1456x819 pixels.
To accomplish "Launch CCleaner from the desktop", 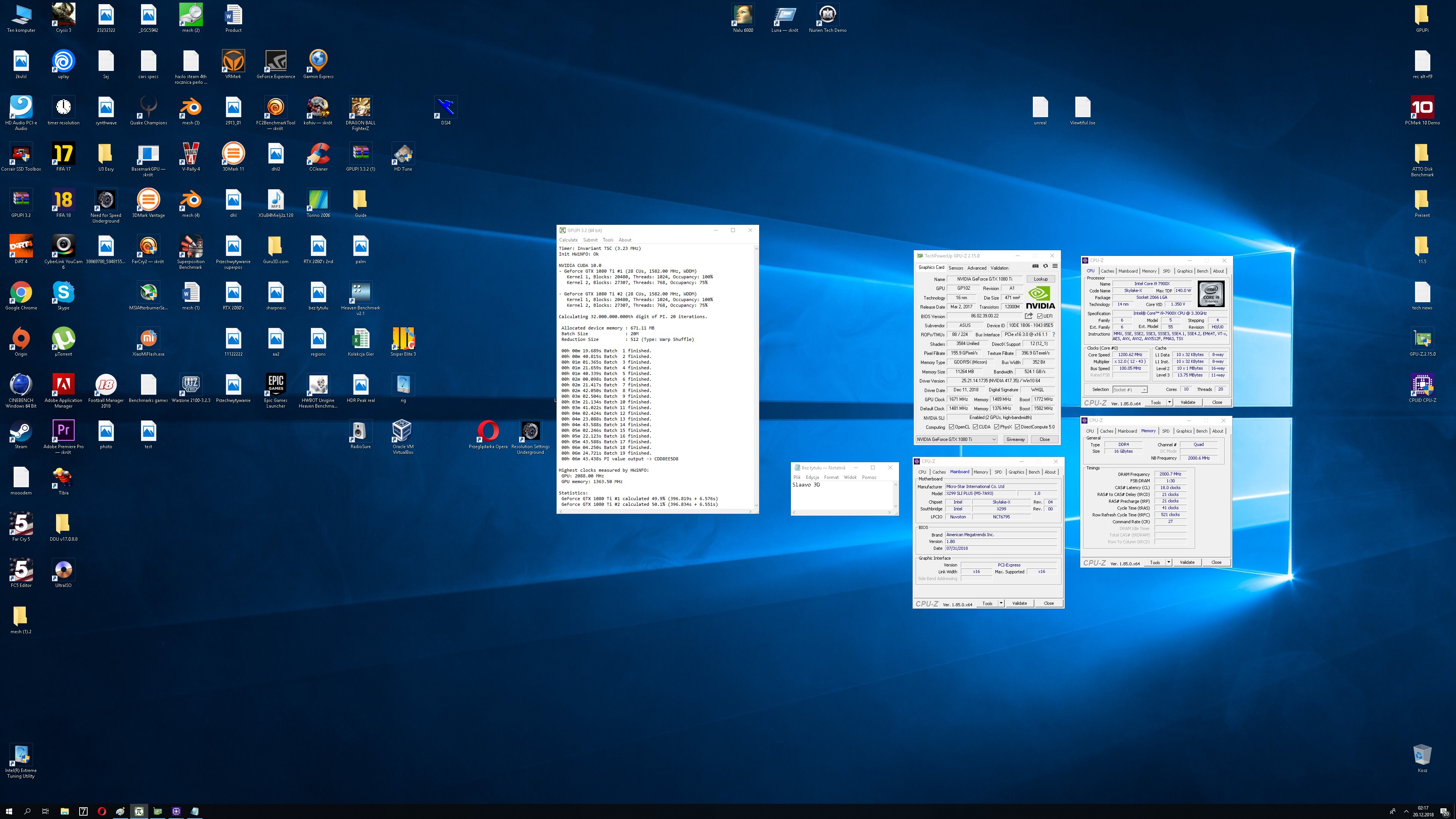I will pos(318,157).
